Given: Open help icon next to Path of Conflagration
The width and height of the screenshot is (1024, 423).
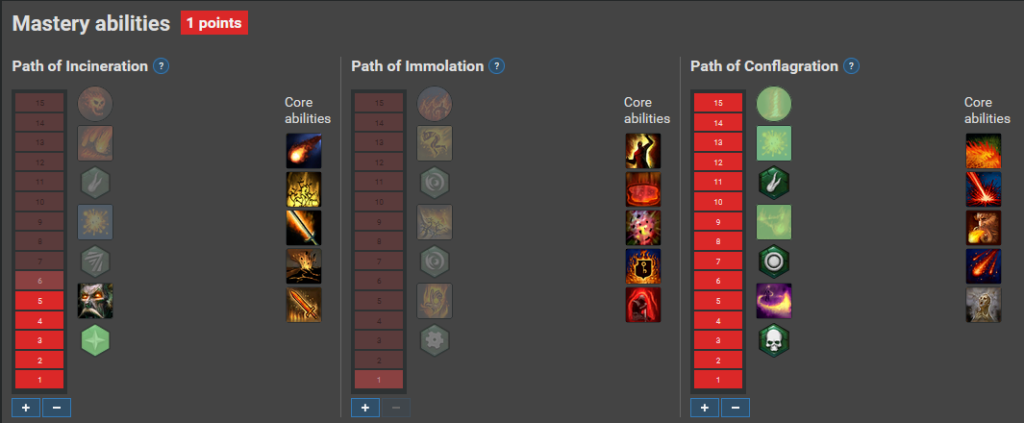Looking at the screenshot, I should pos(851,66).
